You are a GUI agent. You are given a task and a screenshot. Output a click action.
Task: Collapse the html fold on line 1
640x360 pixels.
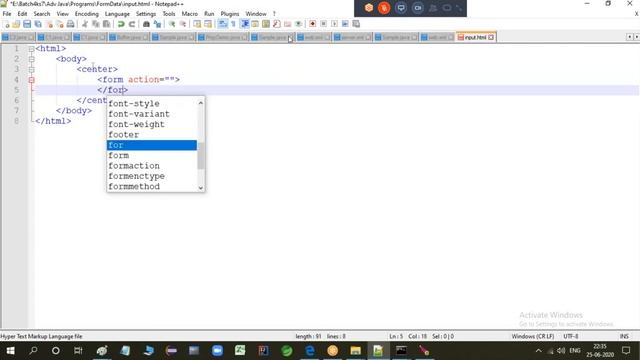(31, 49)
